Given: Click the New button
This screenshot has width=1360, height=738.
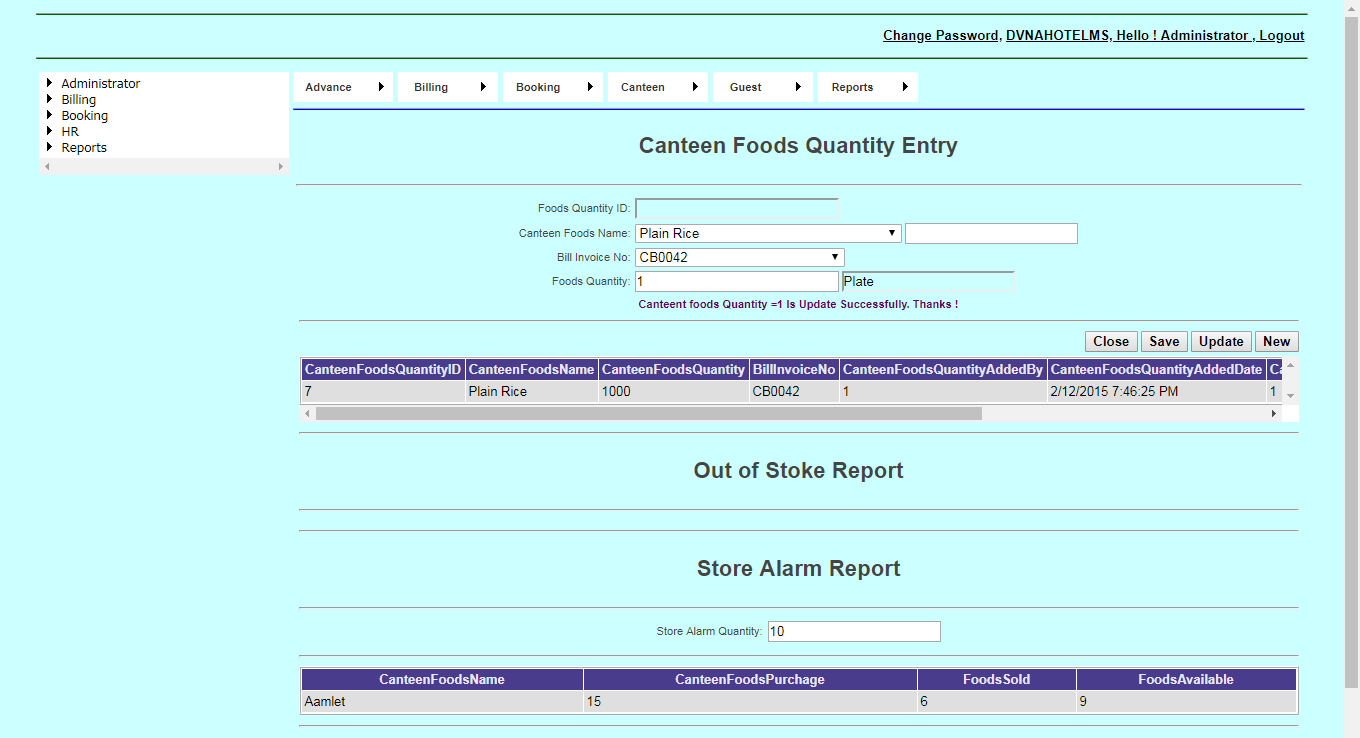Looking at the screenshot, I should 1276,341.
